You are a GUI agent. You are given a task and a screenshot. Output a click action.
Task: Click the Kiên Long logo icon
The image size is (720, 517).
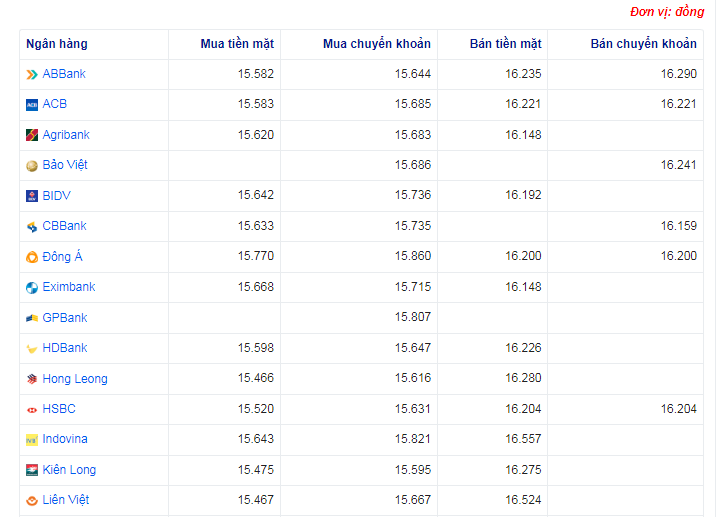[x=32, y=470]
